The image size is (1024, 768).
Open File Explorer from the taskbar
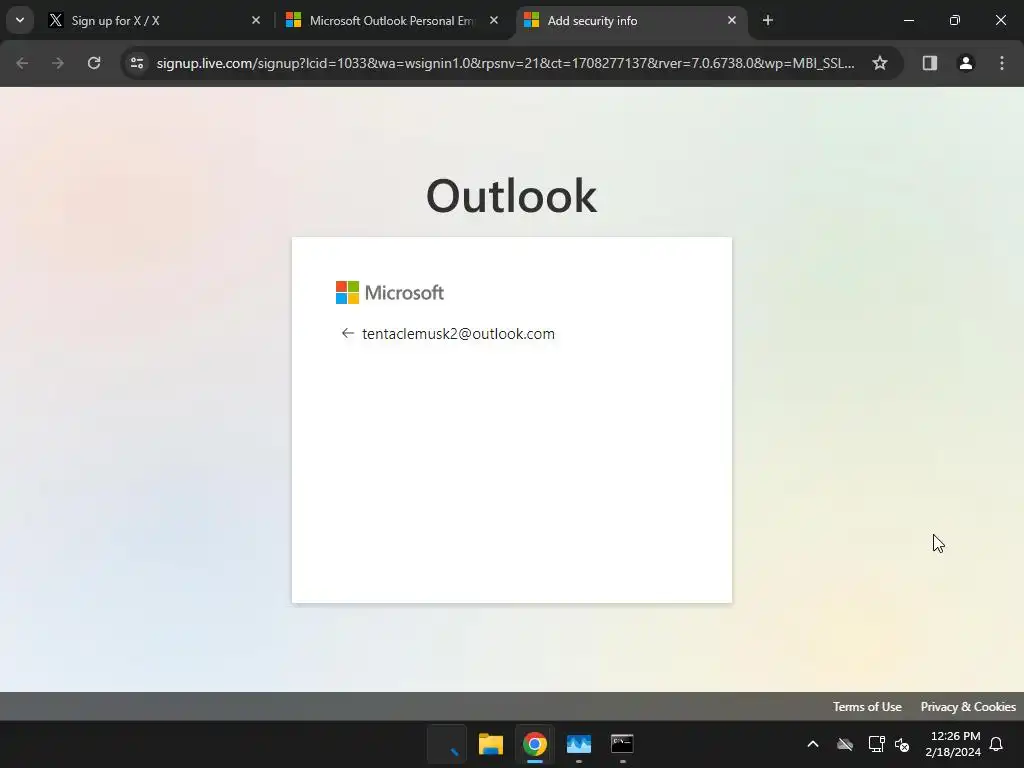pyautogui.click(x=490, y=744)
